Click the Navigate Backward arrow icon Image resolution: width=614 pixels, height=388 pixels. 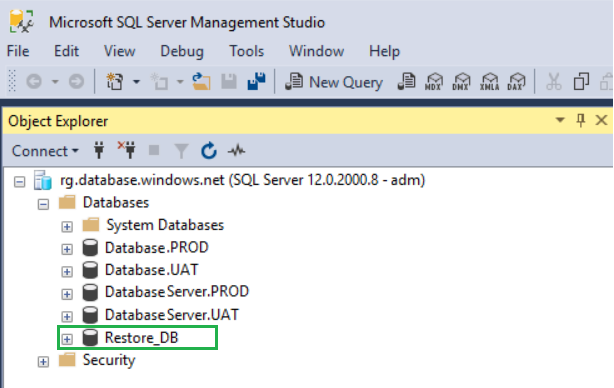[x=34, y=82]
